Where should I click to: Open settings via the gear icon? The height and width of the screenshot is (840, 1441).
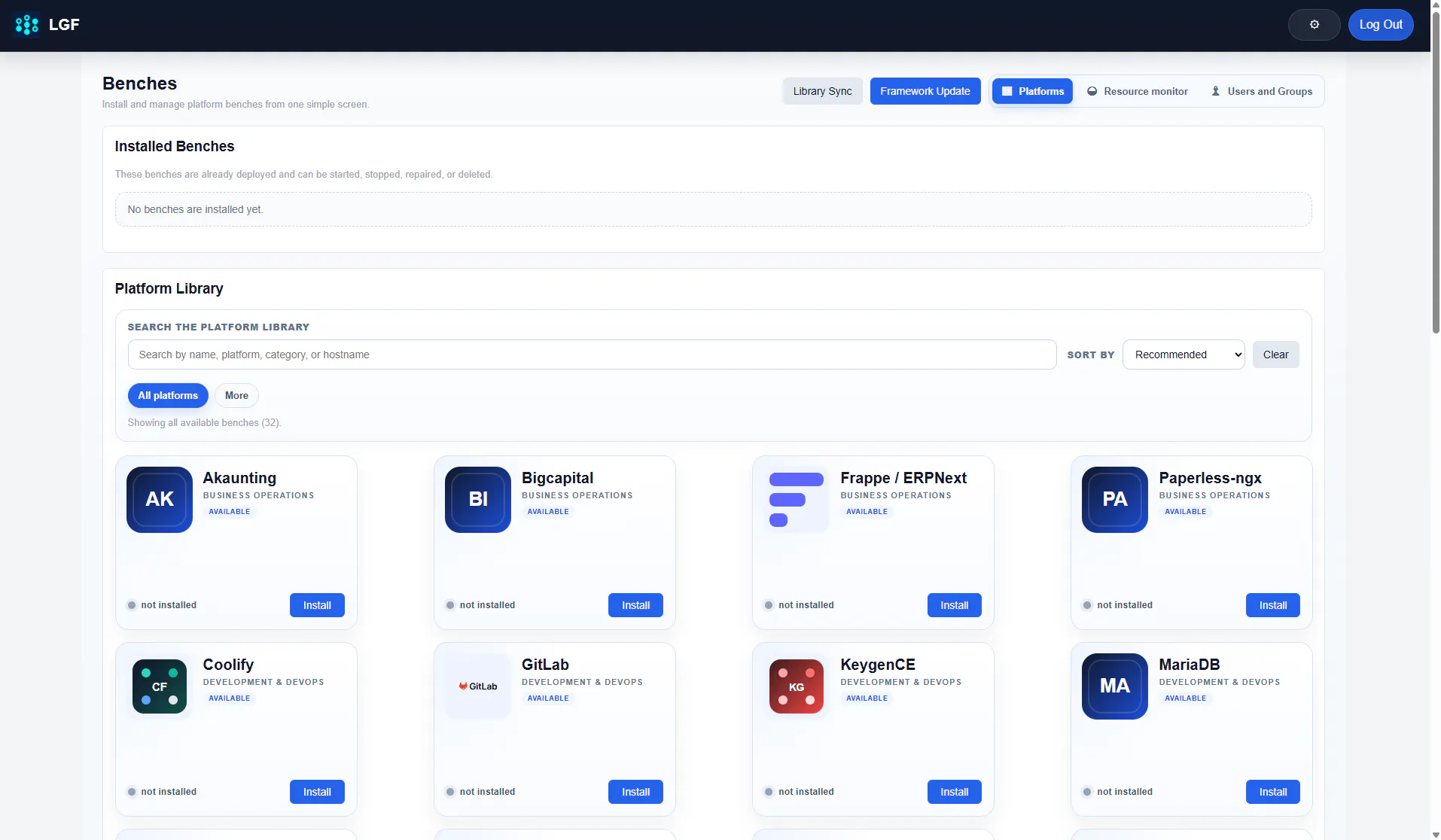pos(1314,25)
